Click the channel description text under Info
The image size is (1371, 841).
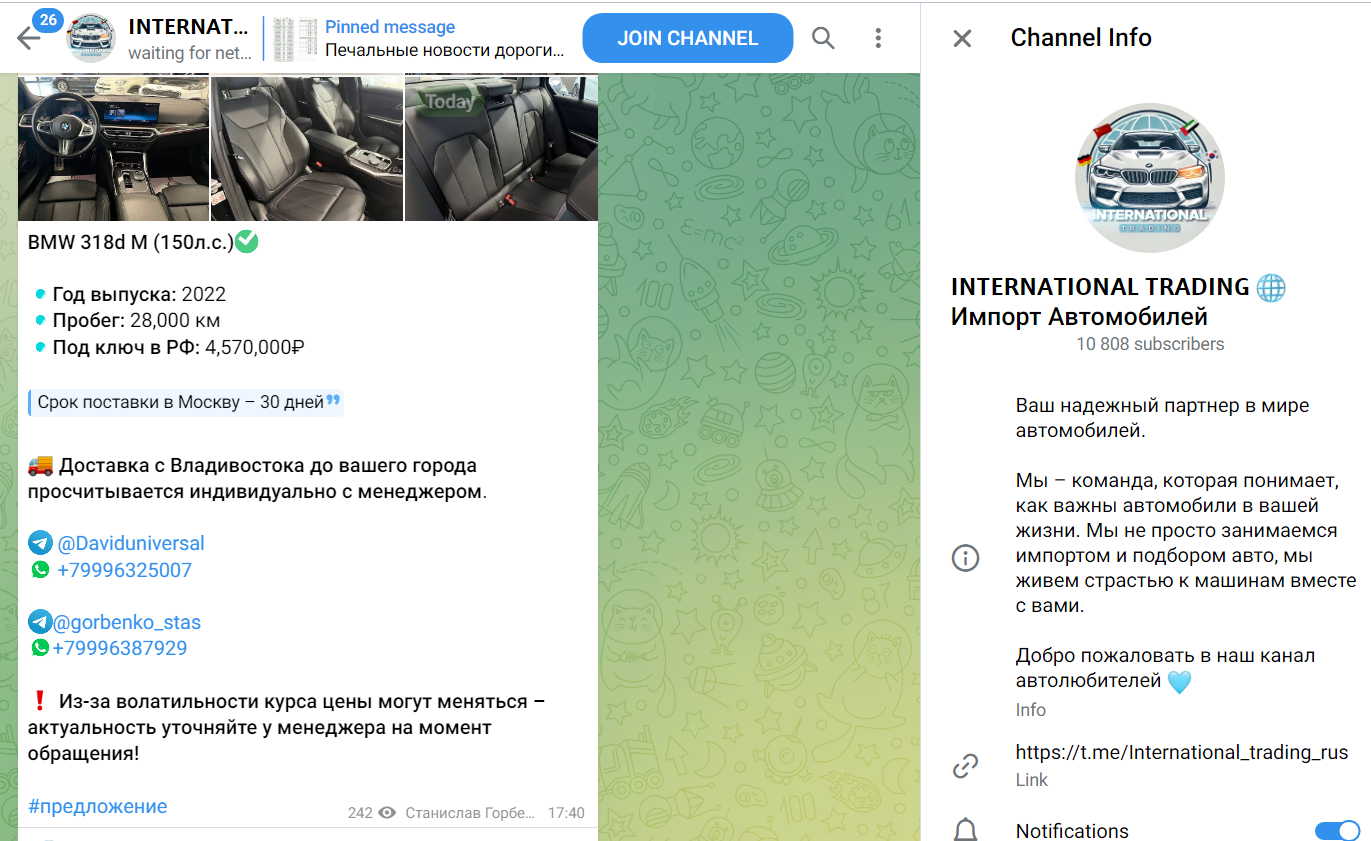click(x=1186, y=545)
